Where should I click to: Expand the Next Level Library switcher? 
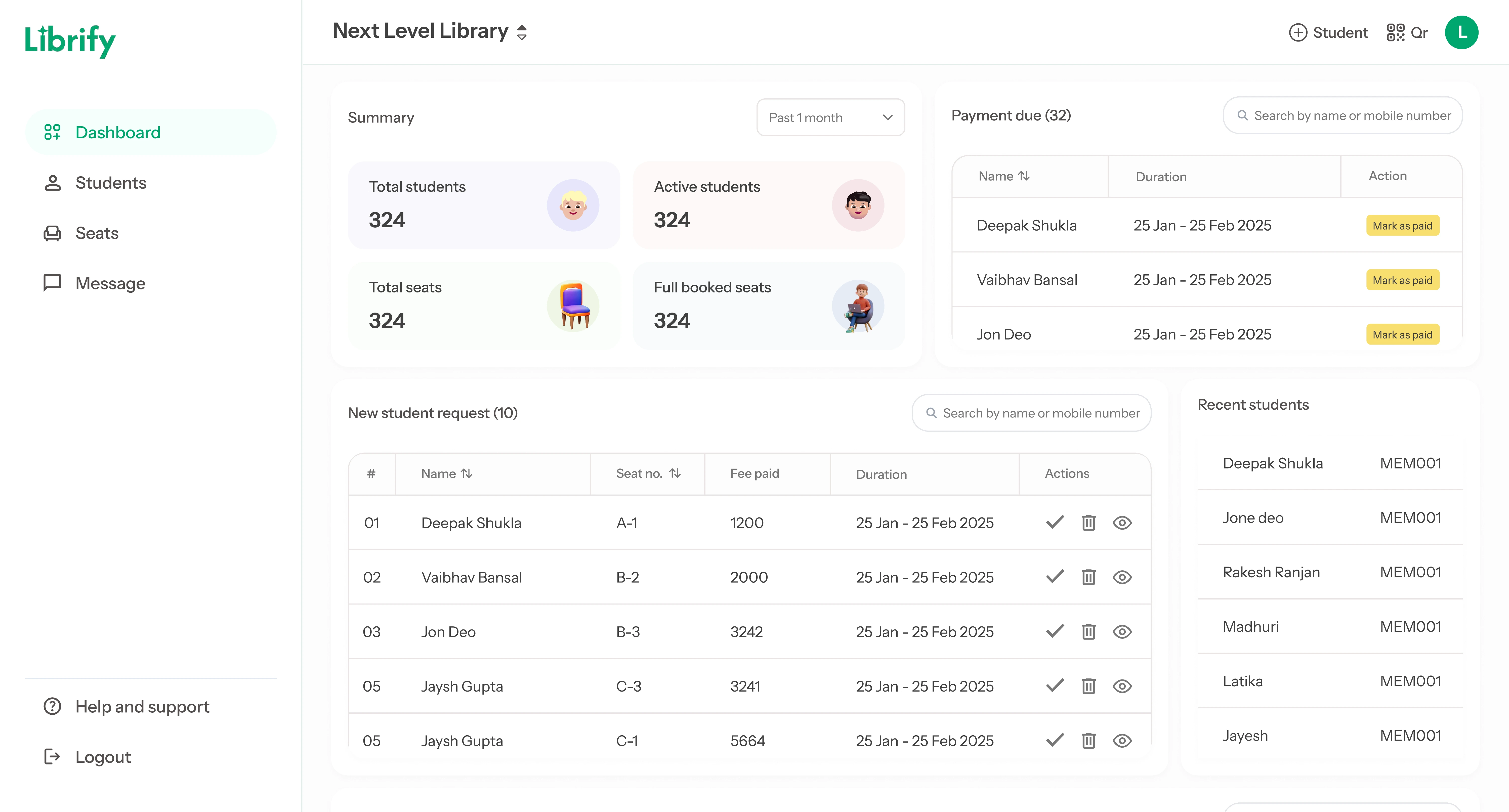click(x=521, y=32)
